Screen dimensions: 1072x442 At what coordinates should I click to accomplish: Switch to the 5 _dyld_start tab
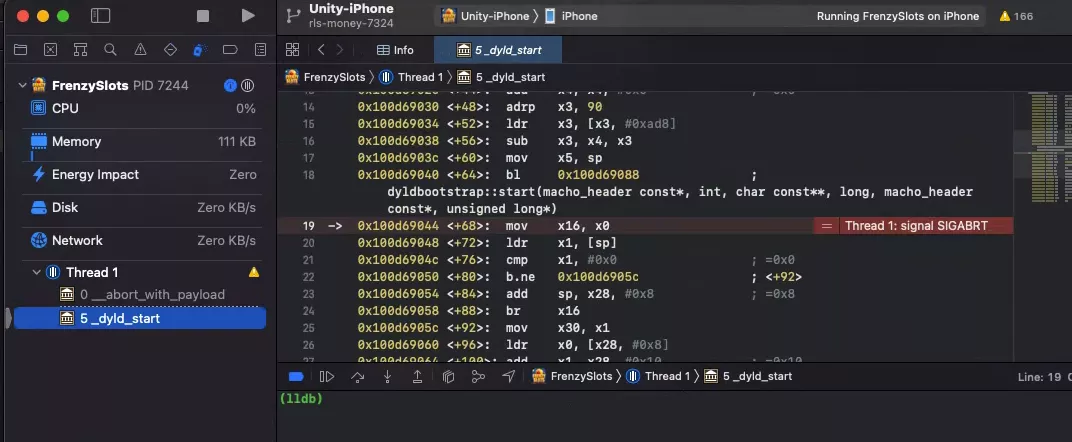click(x=498, y=50)
